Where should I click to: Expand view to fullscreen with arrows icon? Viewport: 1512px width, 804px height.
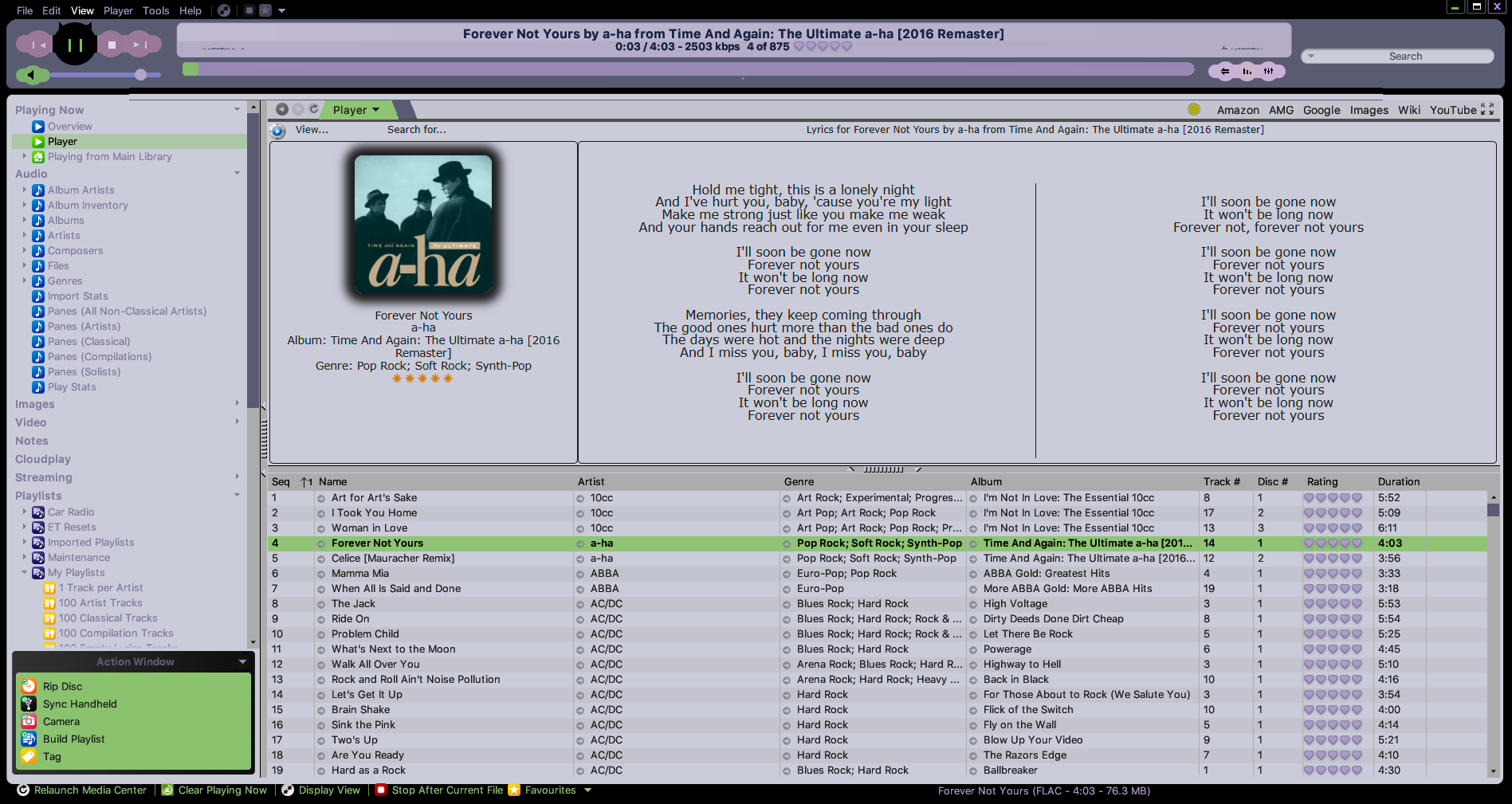click(1487, 109)
